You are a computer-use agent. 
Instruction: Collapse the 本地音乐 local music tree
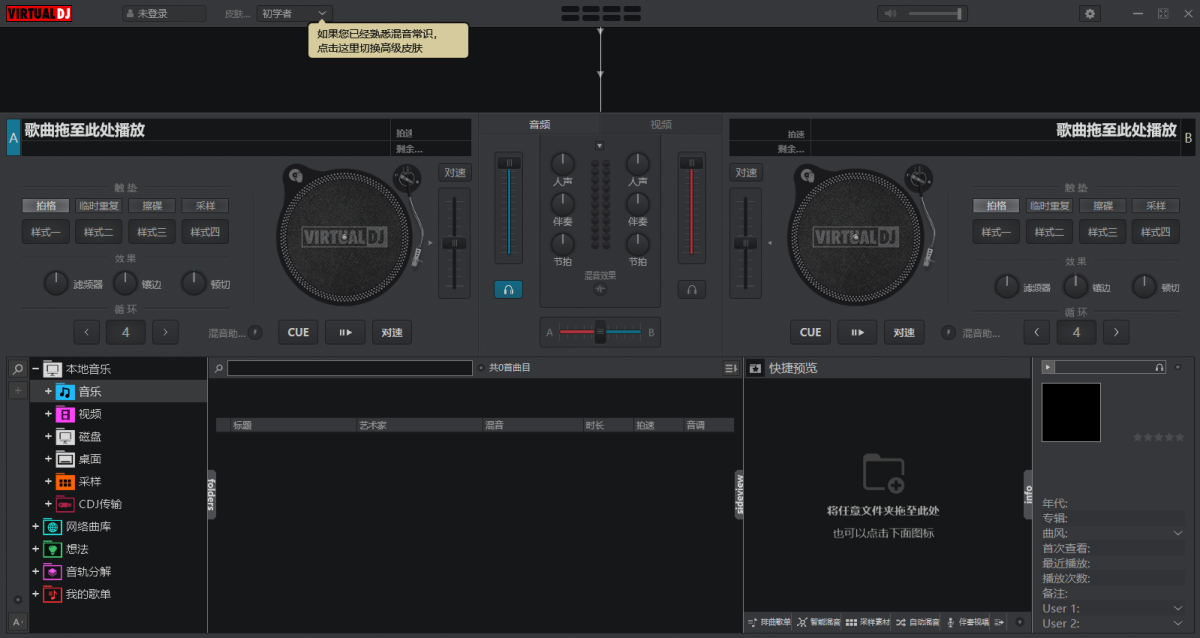tap(34, 368)
